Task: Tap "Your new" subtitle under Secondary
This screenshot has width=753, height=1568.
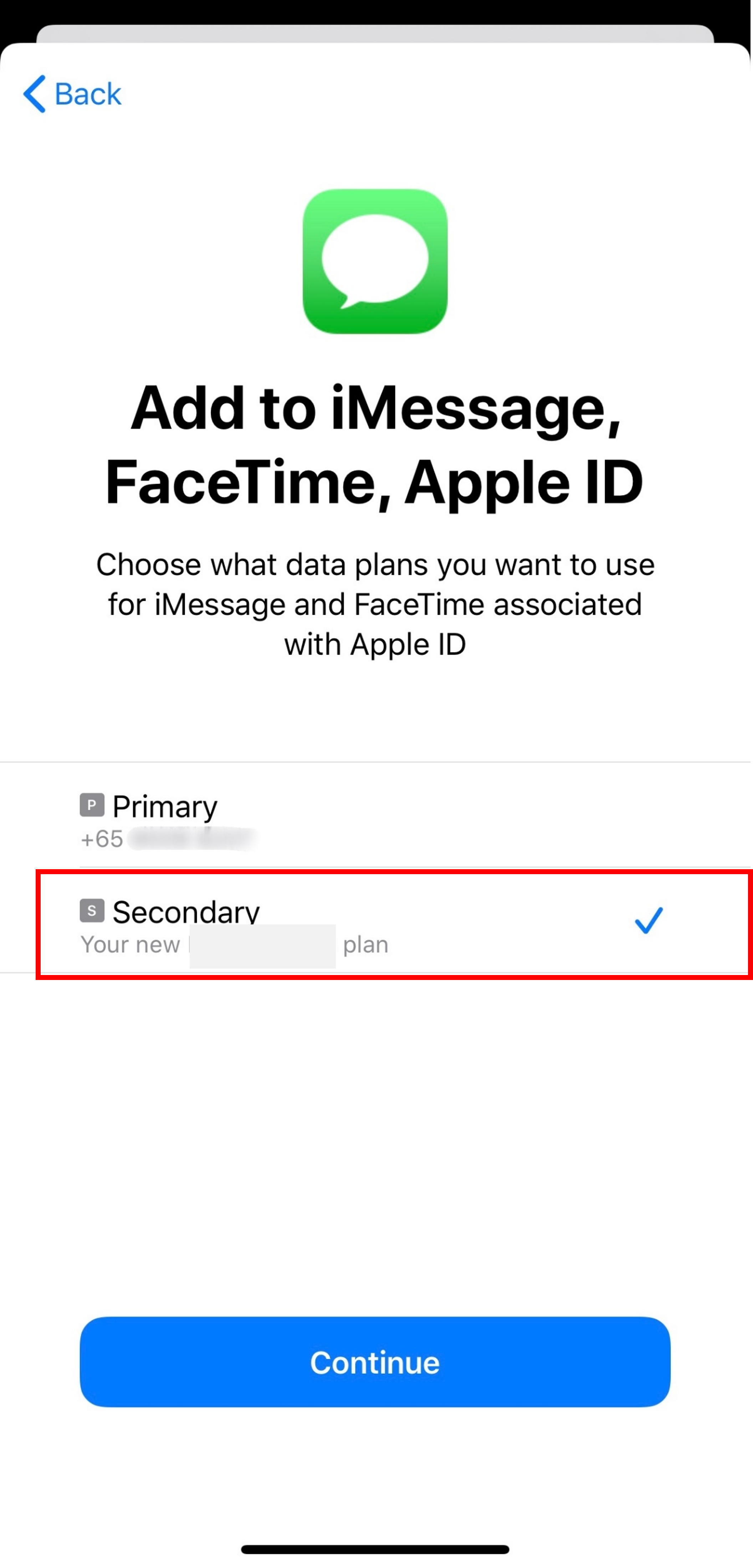Action: click(130, 944)
